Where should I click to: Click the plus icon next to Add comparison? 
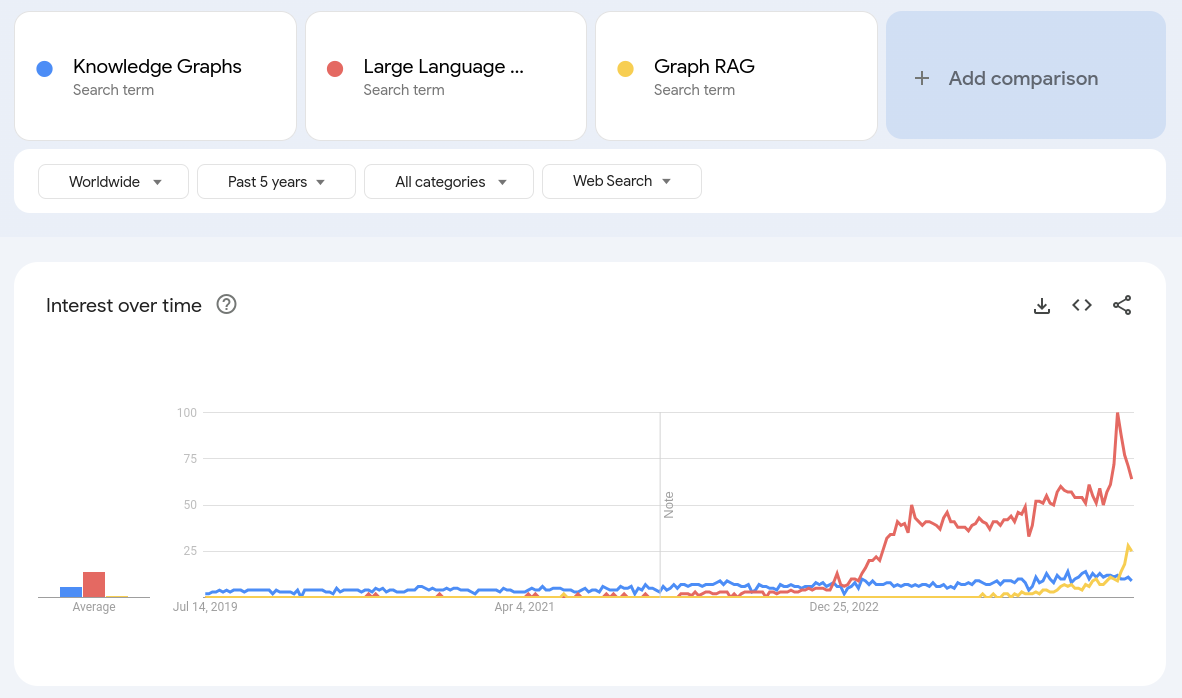point(921,77)
